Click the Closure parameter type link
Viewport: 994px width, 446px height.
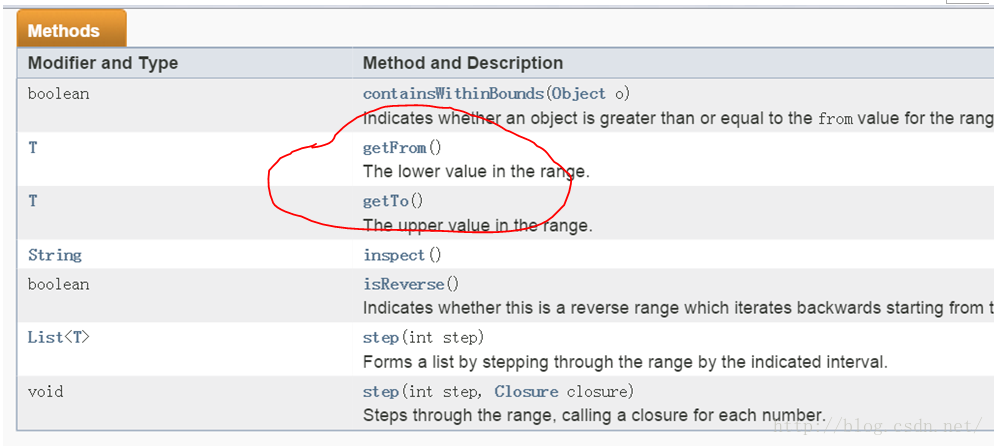526,391
